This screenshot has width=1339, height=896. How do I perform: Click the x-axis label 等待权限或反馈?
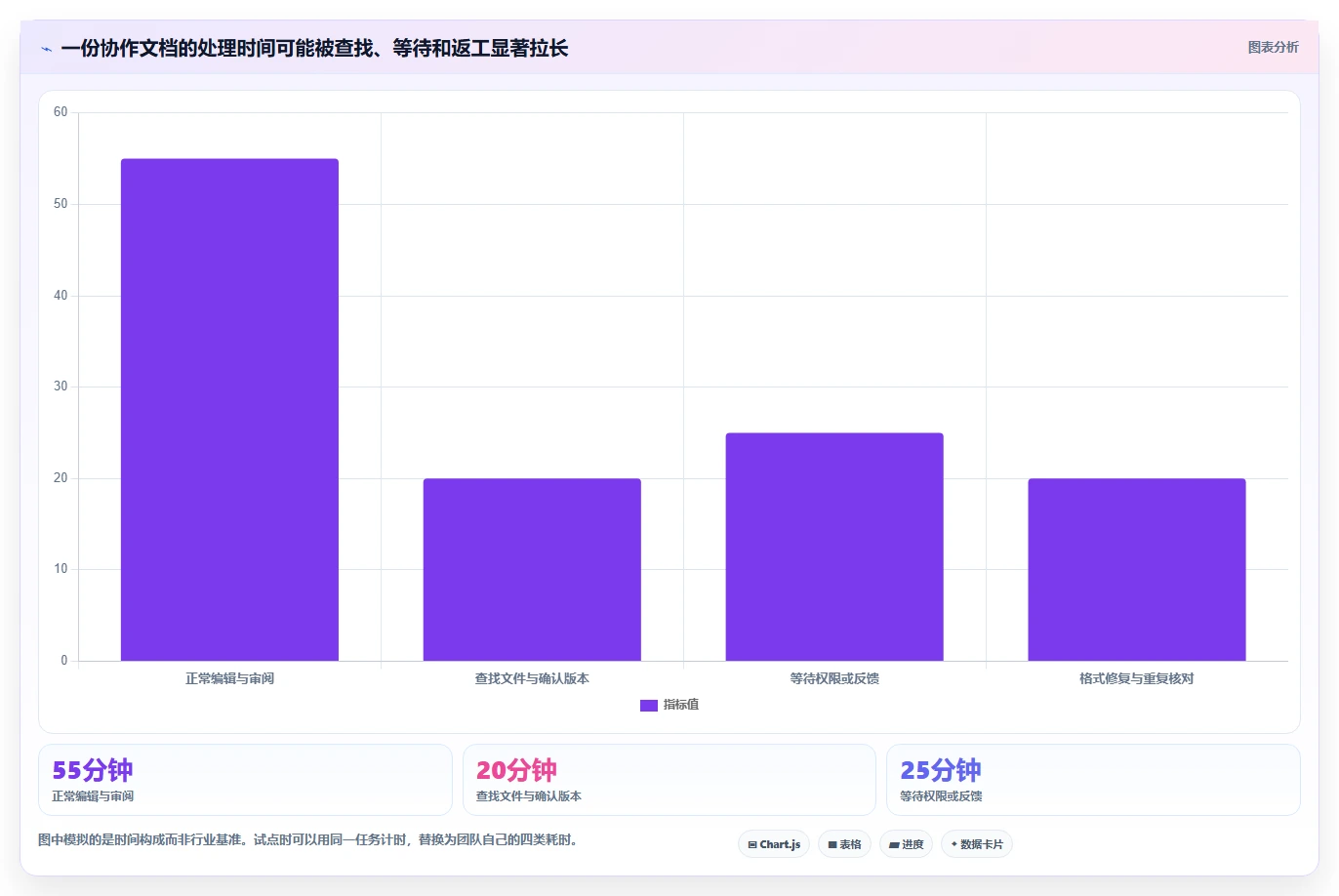(834, 678)
